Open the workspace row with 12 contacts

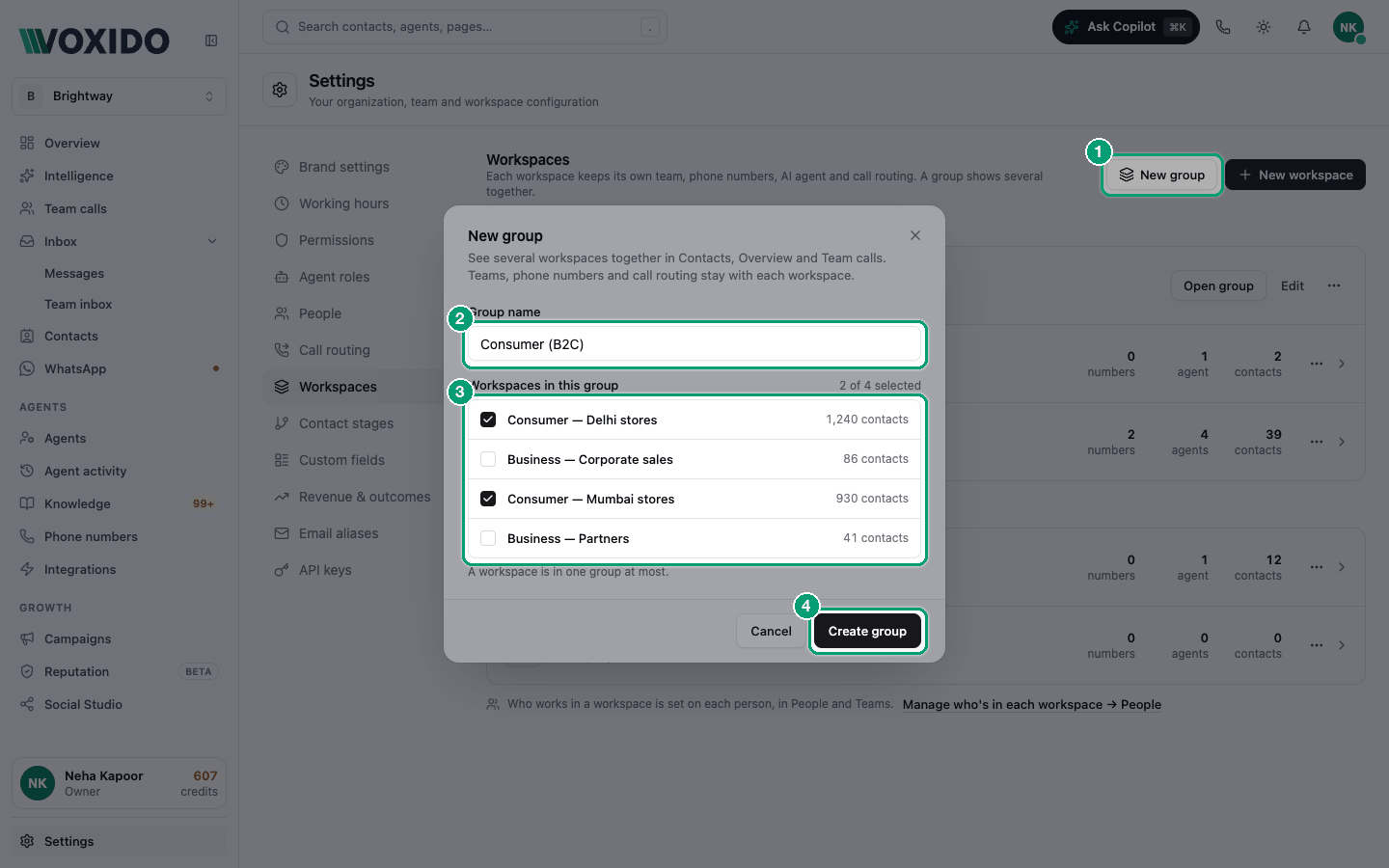(x=1342, y=567)
